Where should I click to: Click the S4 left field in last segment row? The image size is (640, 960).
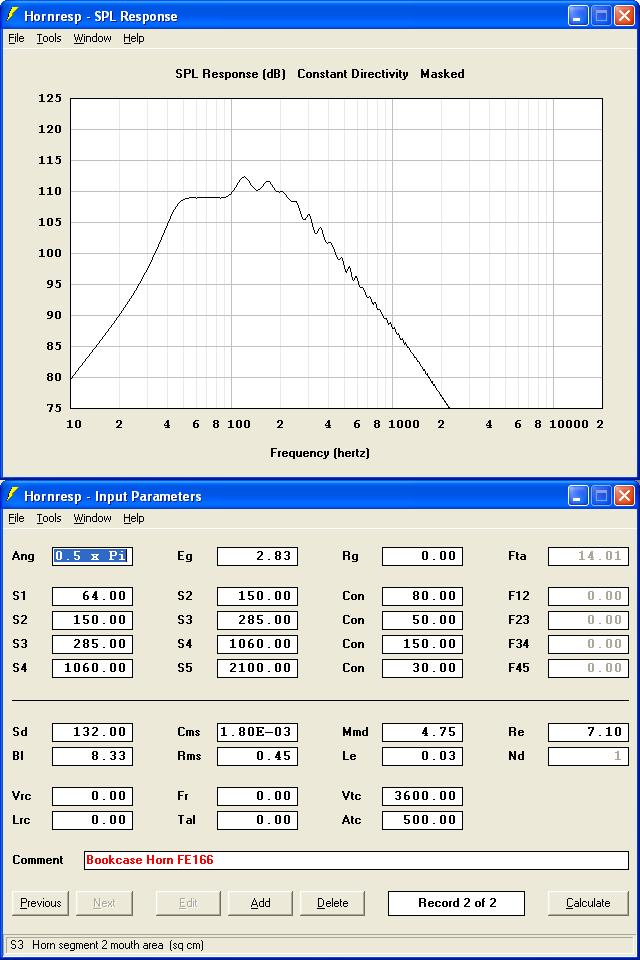(x=92, y=667)
